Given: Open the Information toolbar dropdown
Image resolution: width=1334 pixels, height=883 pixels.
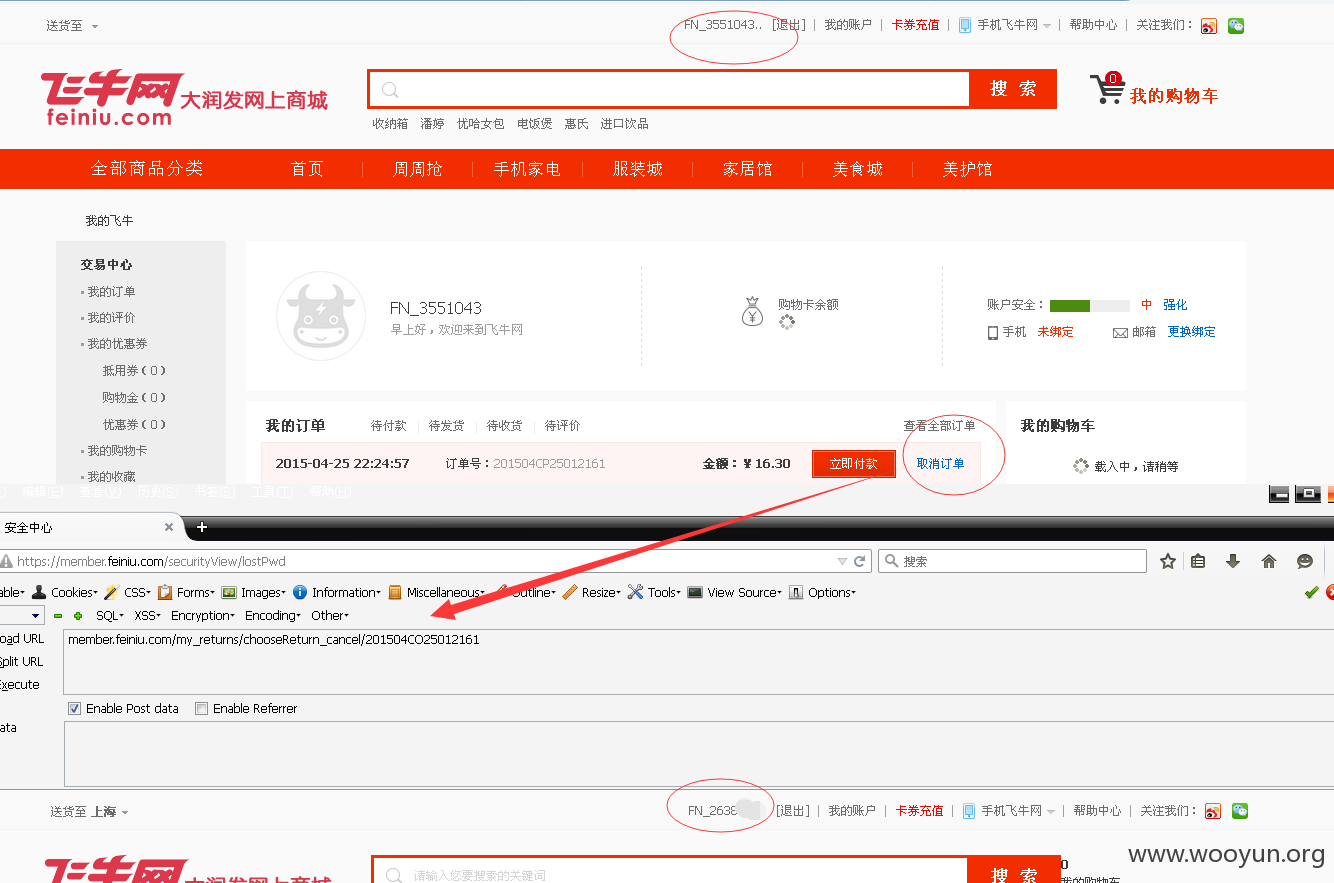Looking at the screenshot, I should [337, 592].
